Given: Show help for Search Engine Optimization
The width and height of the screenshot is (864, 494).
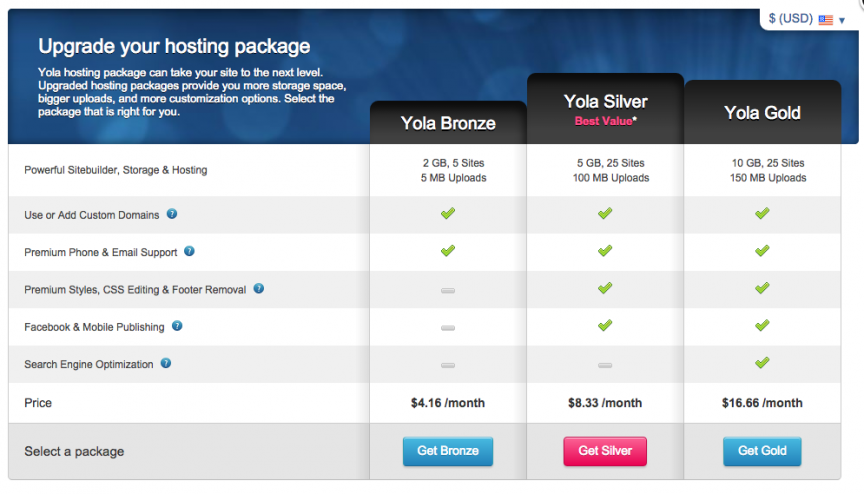Looking at the screenshot, I should click(x=166, y=363).
